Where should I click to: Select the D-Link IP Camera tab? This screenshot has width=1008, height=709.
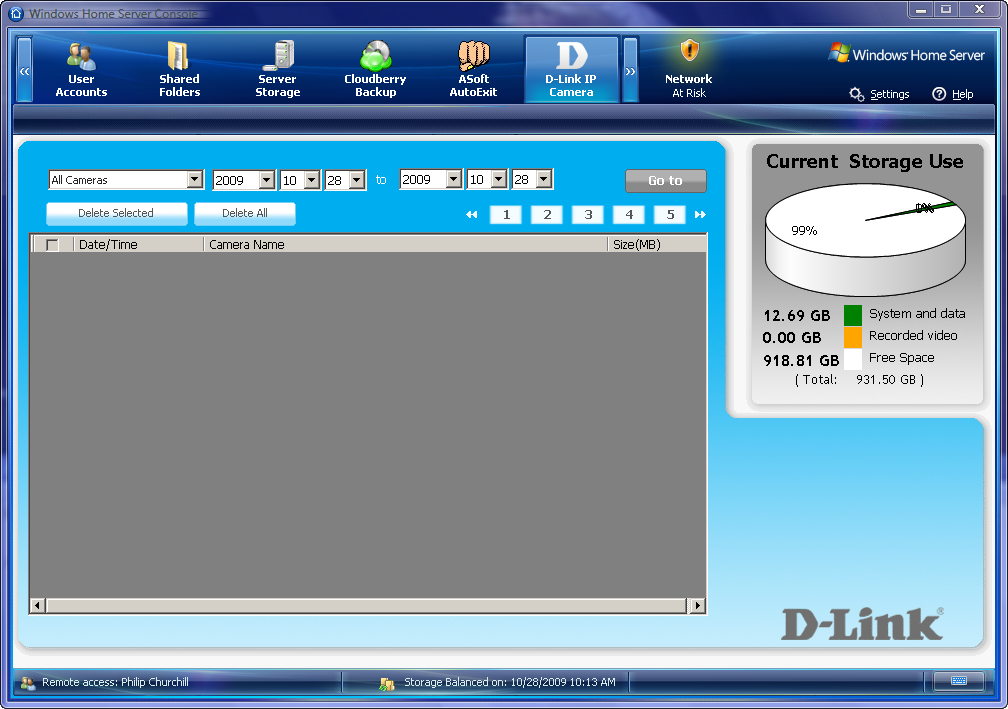point(571,69)
